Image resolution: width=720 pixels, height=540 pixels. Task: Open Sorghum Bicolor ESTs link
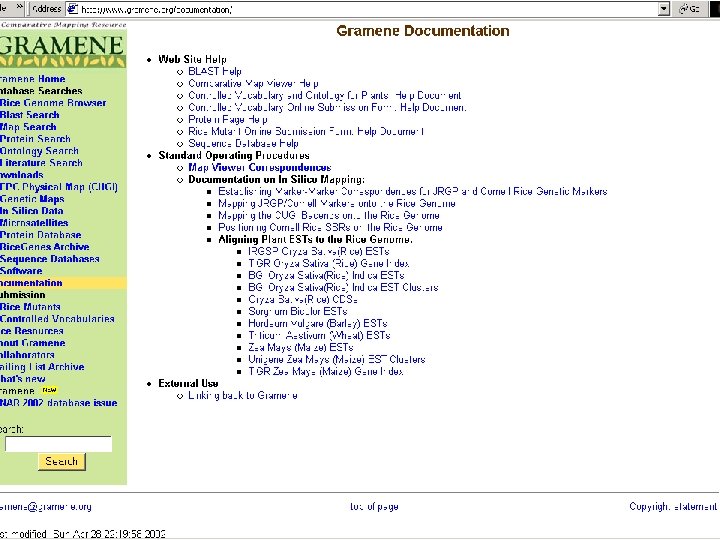298,311
